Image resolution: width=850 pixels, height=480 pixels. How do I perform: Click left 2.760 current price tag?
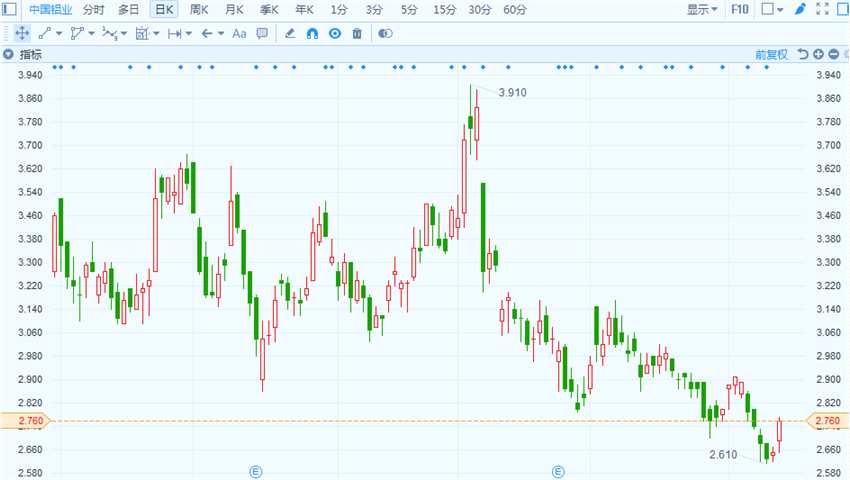[x=25, y=421]
